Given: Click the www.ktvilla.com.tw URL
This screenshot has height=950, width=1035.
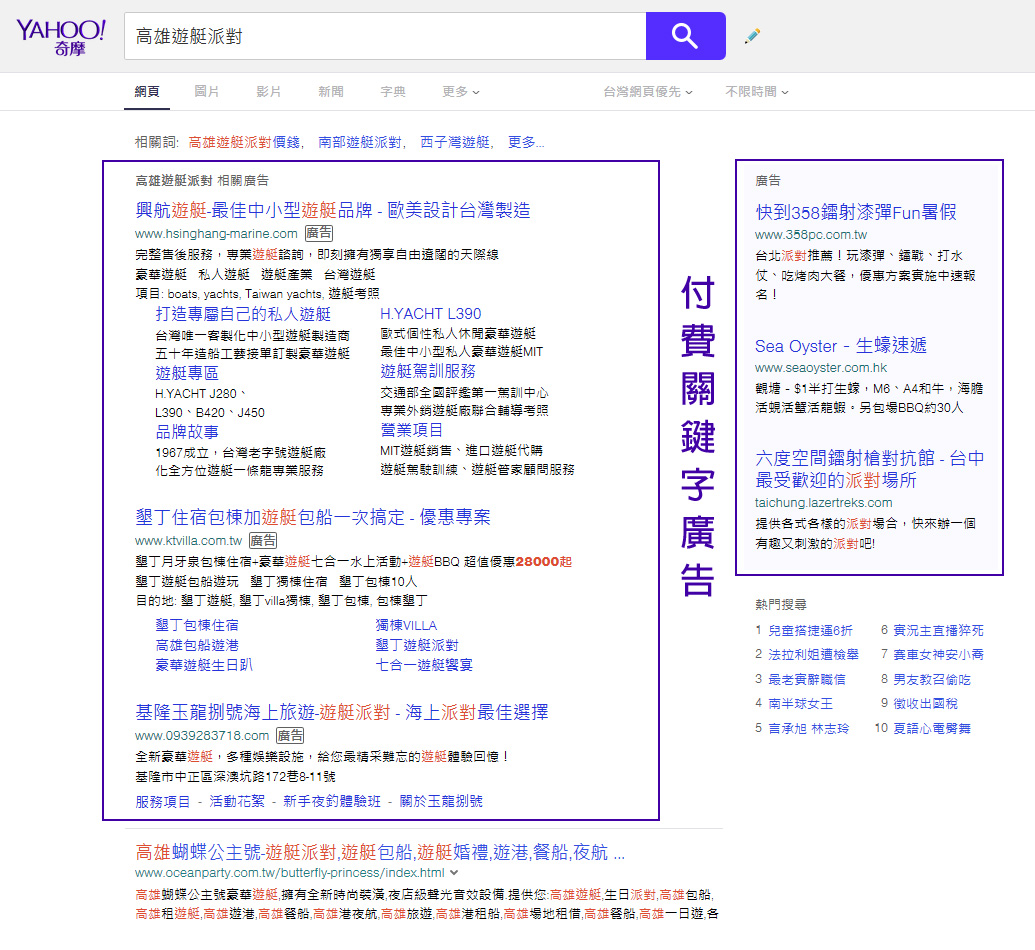Looking at the screenshot, I should click(x=189, y=541).
